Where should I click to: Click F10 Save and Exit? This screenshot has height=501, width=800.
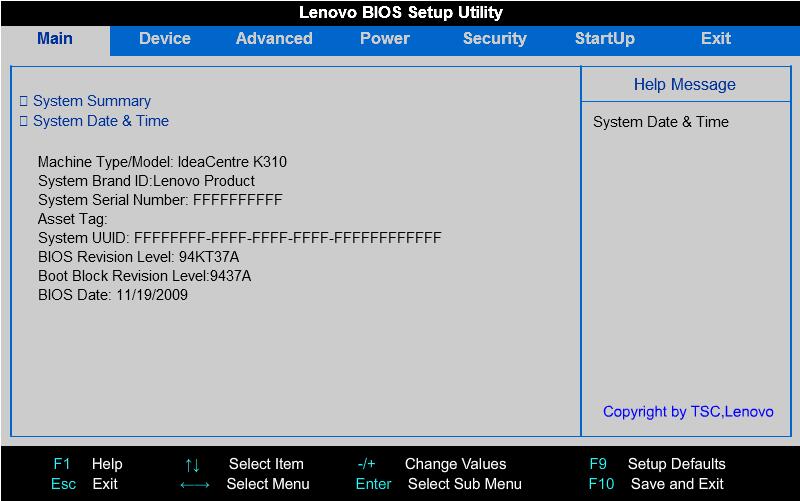677,484
